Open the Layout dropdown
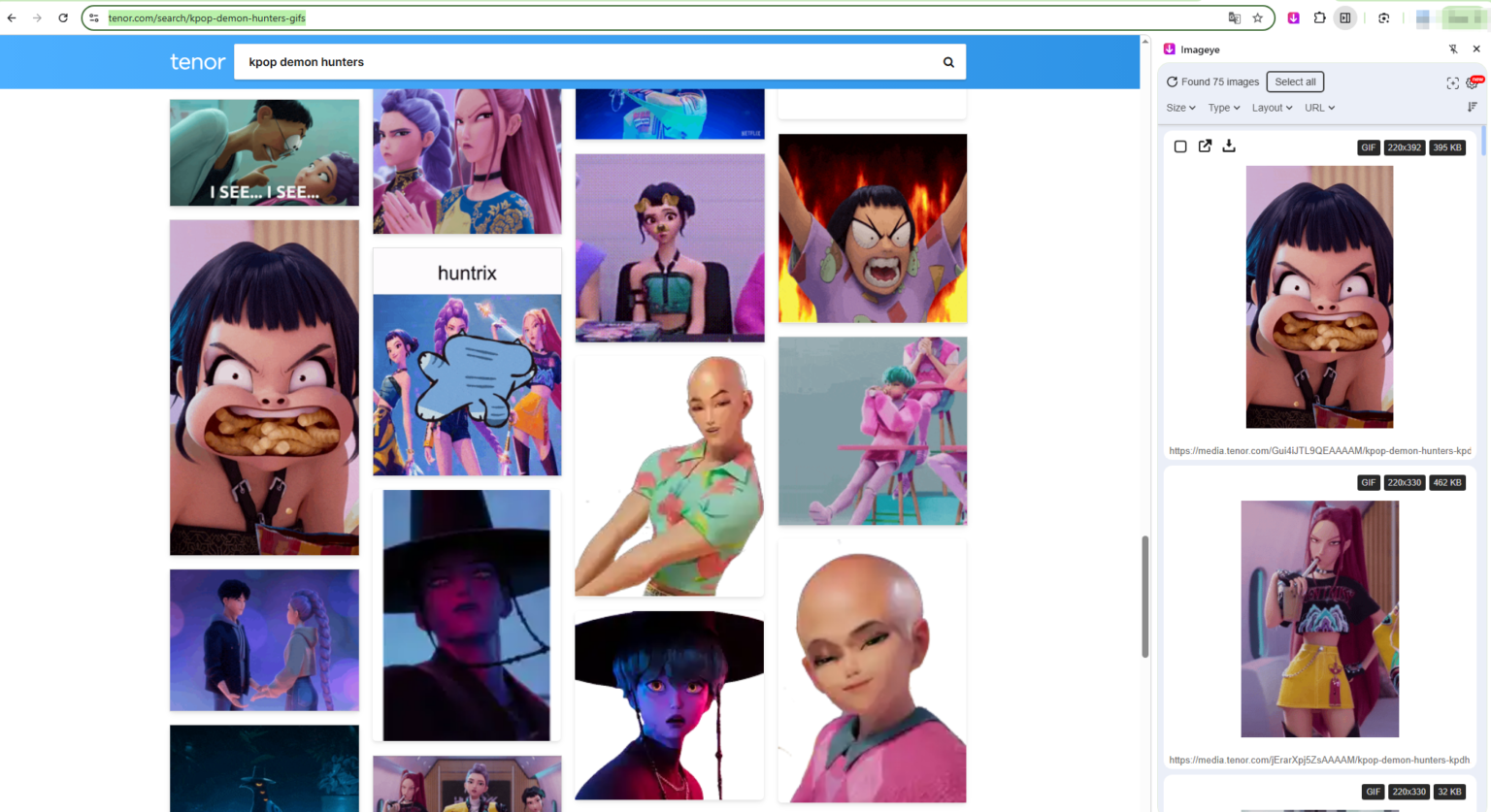Image resolution: width=1491 pixels, height=812 pixels. click(1272, 108)
